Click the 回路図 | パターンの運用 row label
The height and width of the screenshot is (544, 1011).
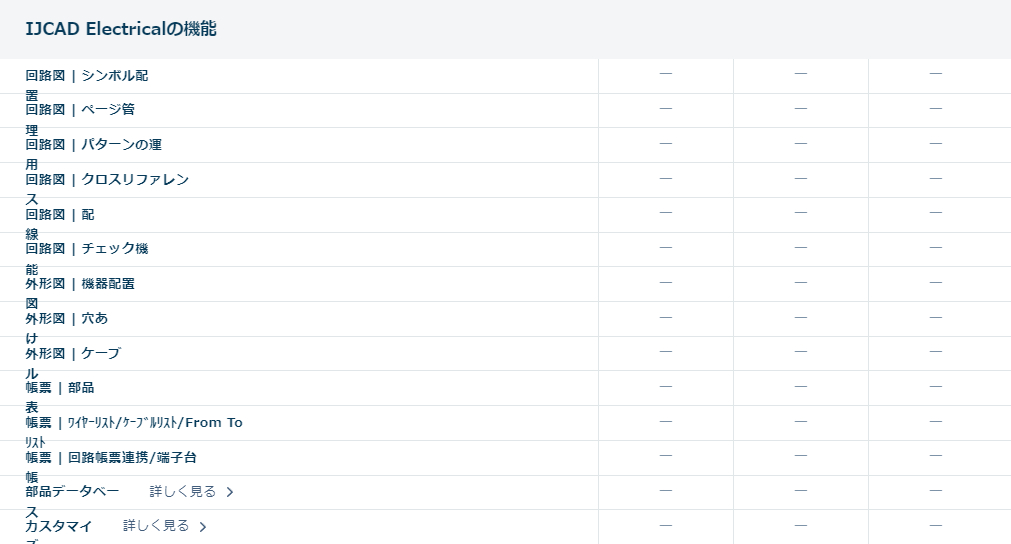pyautogui.click(x=93, y=145)
